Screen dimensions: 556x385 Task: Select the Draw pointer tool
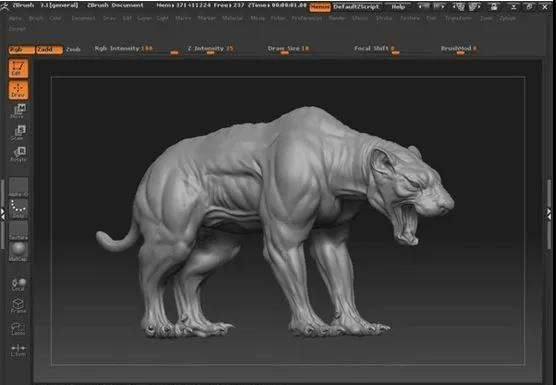(x=18, y=90)
